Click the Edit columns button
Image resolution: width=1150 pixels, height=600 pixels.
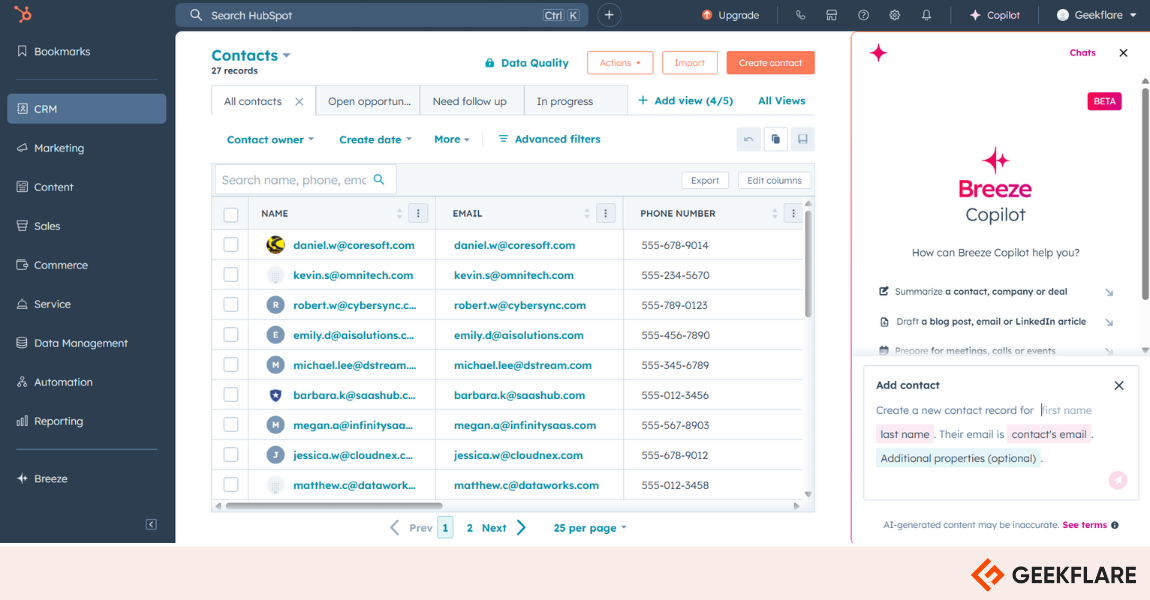coord(774,180)
